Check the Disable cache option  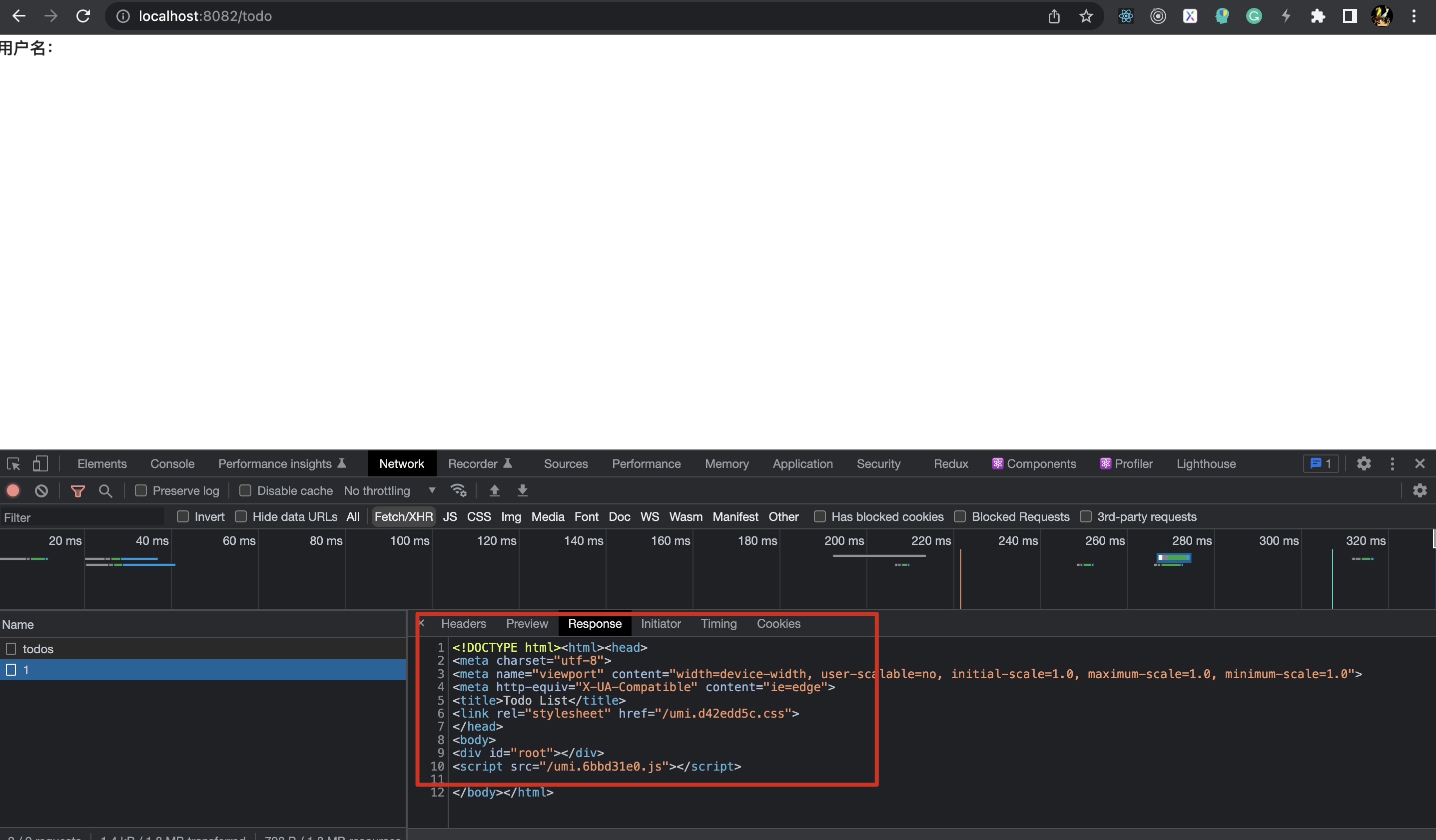pos(245,490)
